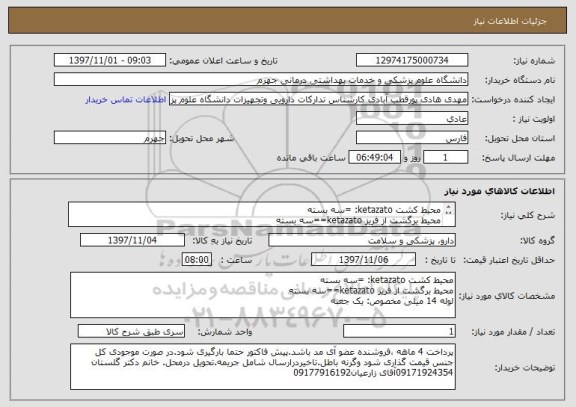Select the announcement date field 1397/11/01 - 09:03
This screenshot has height=407, width=576.
110,60
